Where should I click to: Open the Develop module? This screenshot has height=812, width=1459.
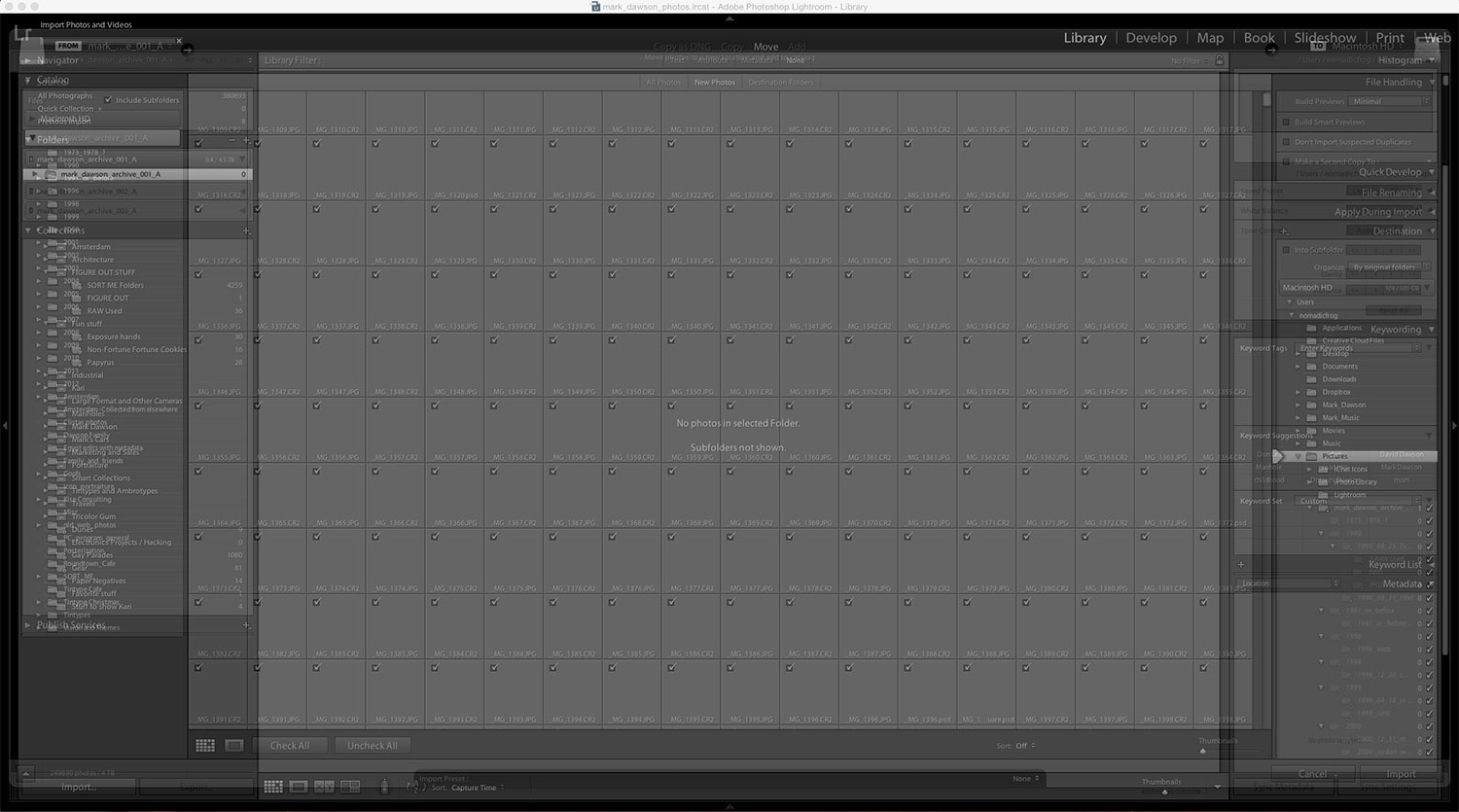1151,38
